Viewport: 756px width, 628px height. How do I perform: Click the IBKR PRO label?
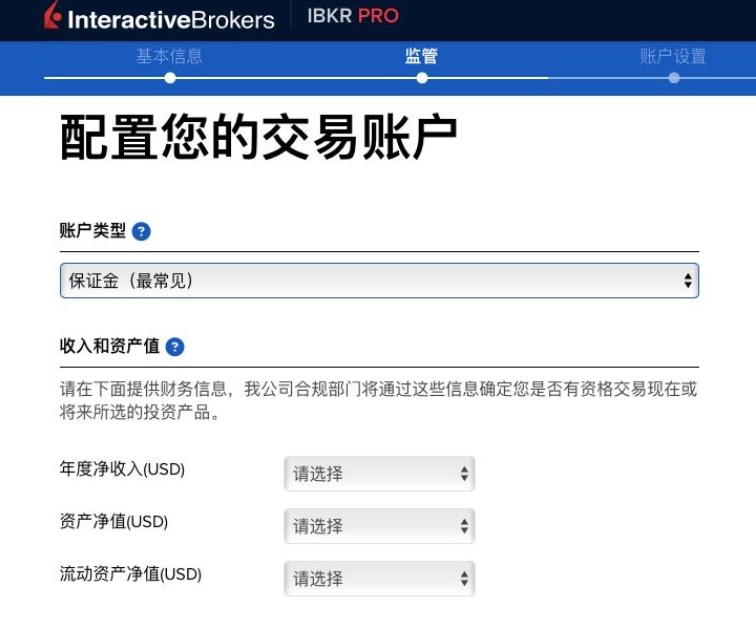pos(353,16)
